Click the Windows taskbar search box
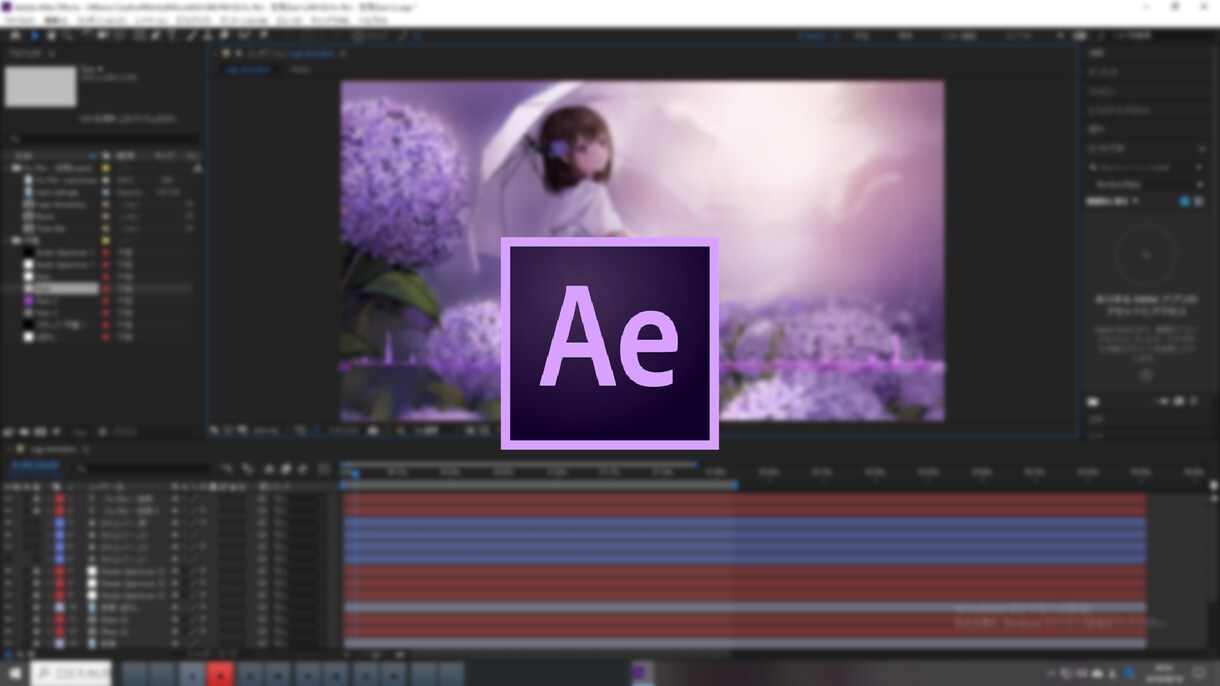Image resolution: width=1220 pixels, height=686 pixels. click(x=71, y=673)
